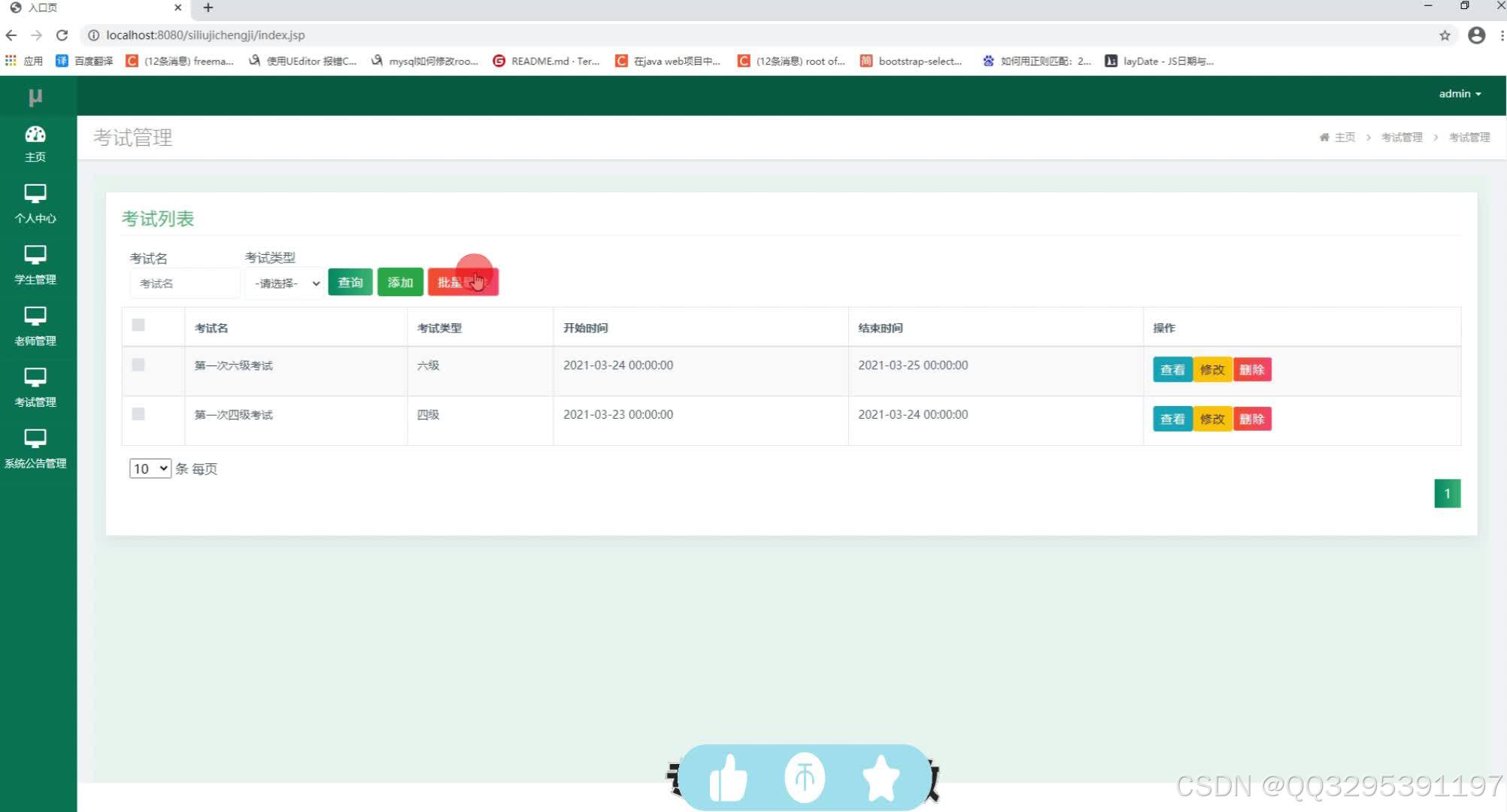View the 第一次六级考试 exam via 查看

coord(1172,369)
